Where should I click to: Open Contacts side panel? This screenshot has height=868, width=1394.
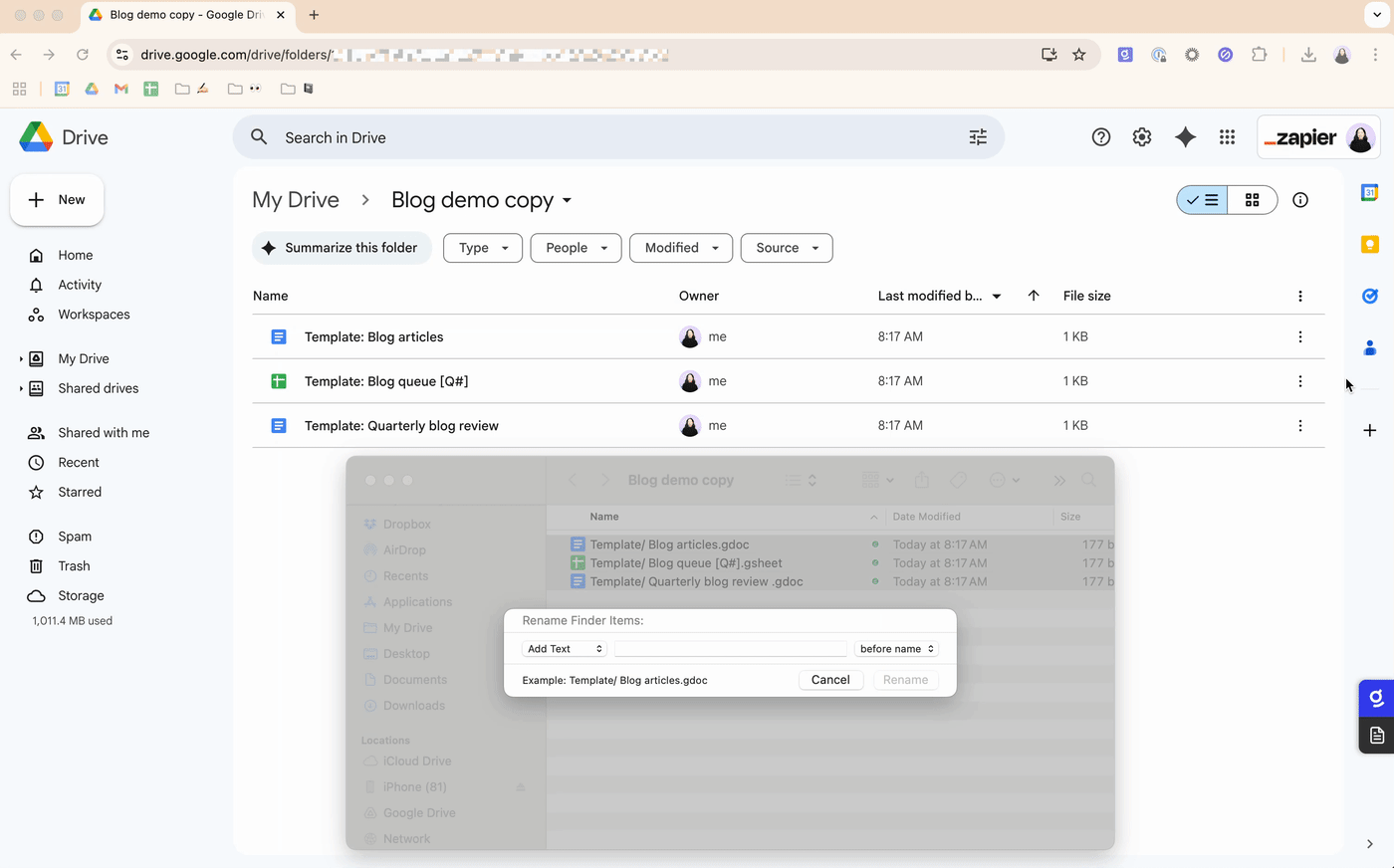click(1370, 347)
